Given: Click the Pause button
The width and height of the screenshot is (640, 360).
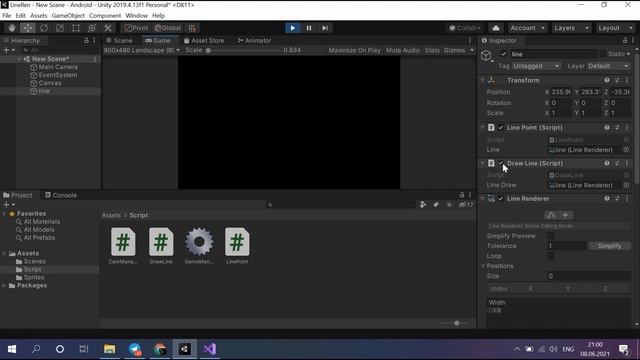Looking at the screenshot, I should 309,28.
